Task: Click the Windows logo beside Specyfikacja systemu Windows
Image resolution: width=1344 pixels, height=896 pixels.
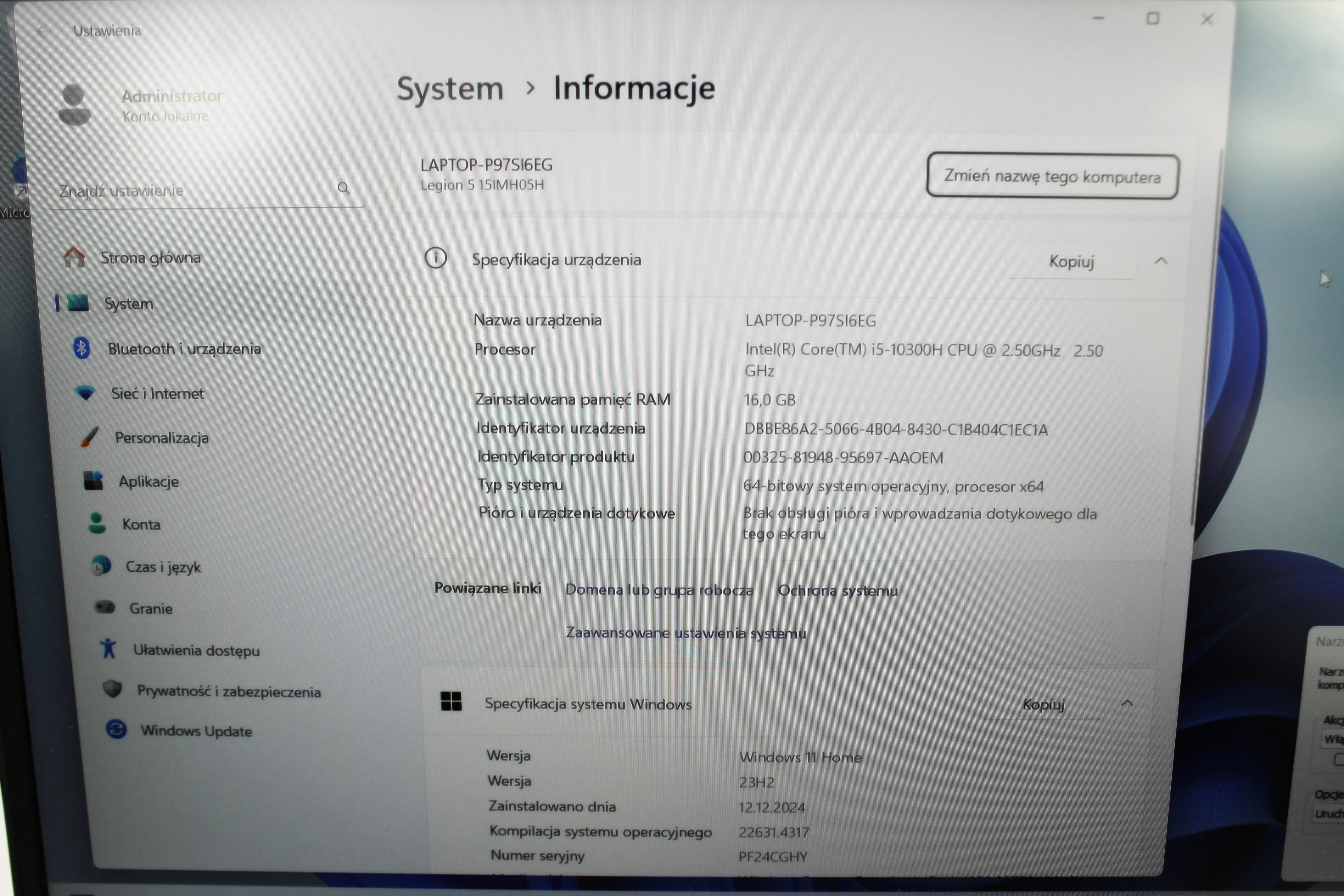Action: coord(451,701)
